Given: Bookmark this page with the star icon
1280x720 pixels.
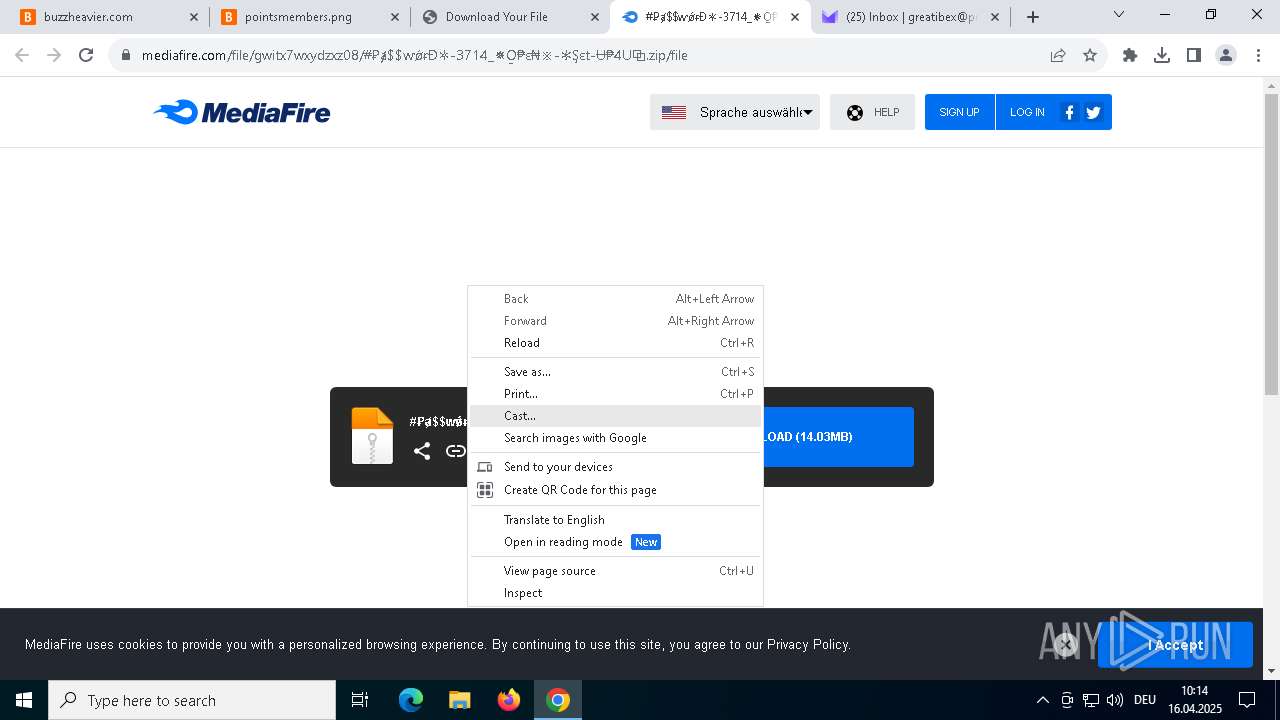Looking at the screenshot, I should 1090,55.
